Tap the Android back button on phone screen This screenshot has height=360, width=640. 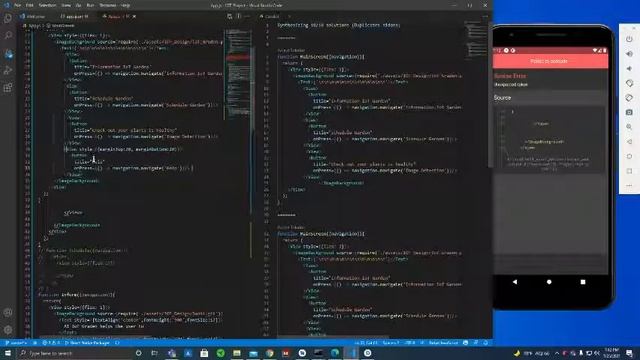pyautogui.click(x=515, y=282)
